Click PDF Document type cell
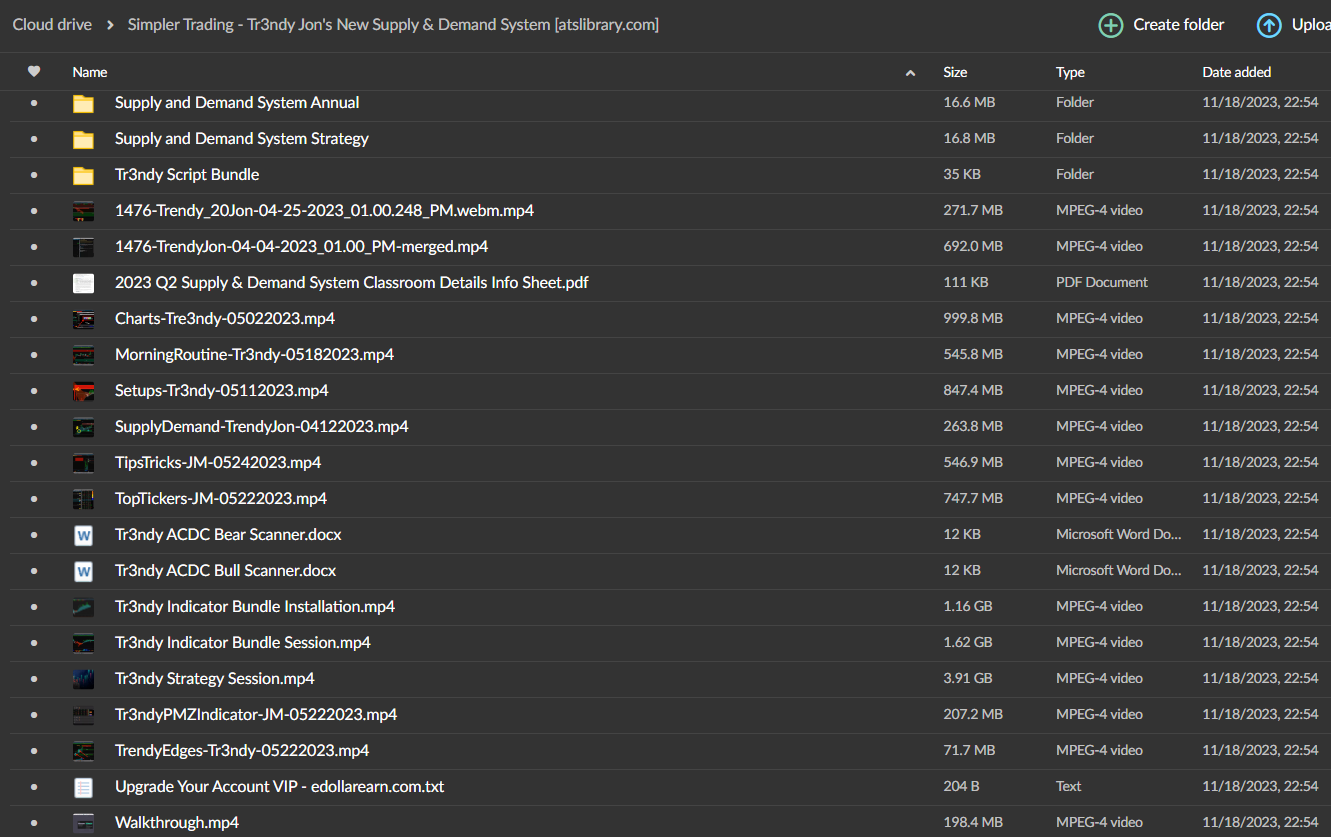Viewport: 1331px width, 837px height. tap(1102, 283)
